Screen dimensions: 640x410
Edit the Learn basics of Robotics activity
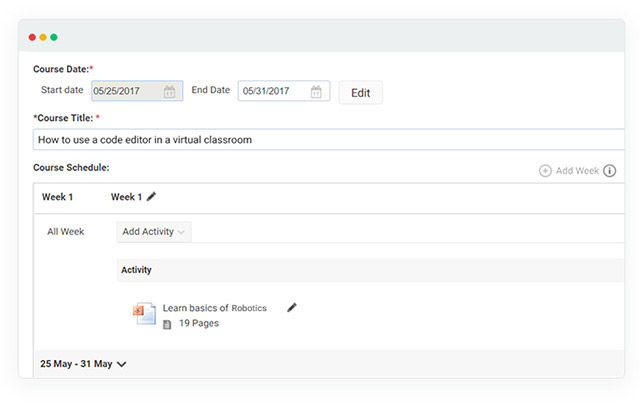click(x=291, y=308)
